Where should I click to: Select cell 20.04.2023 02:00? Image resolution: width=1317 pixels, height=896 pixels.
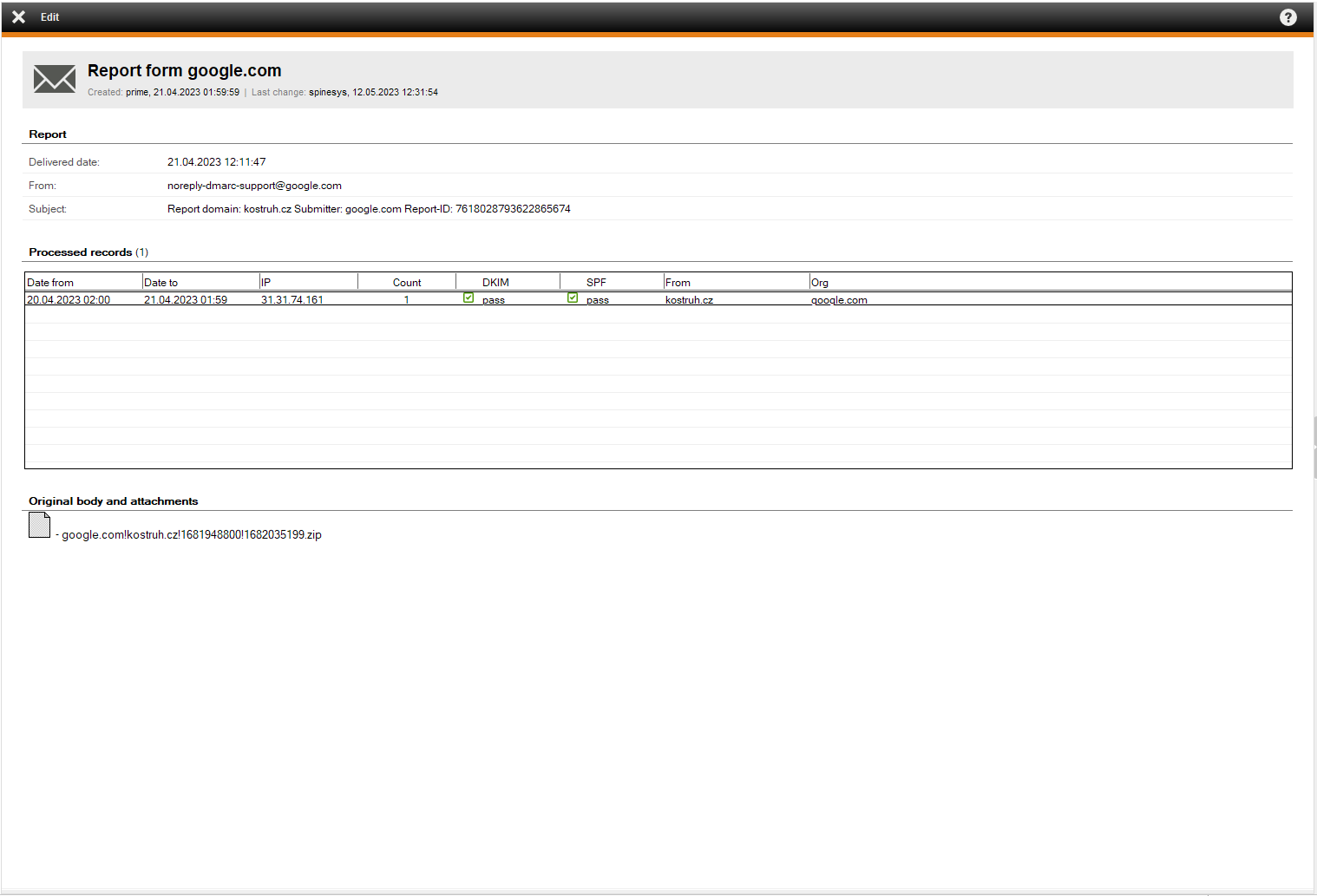tap(69, 300)
